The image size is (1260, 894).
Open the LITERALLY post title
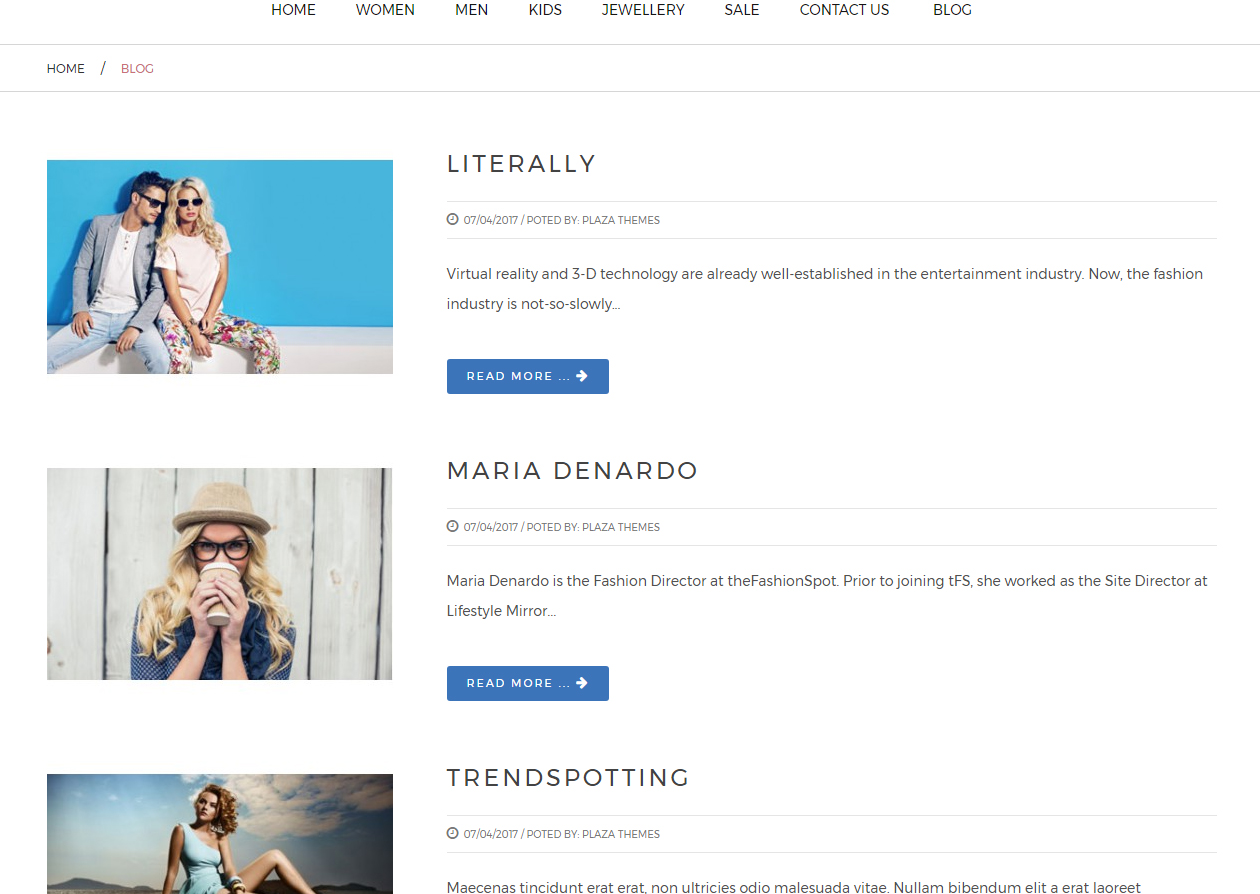(x=521, y=164)
